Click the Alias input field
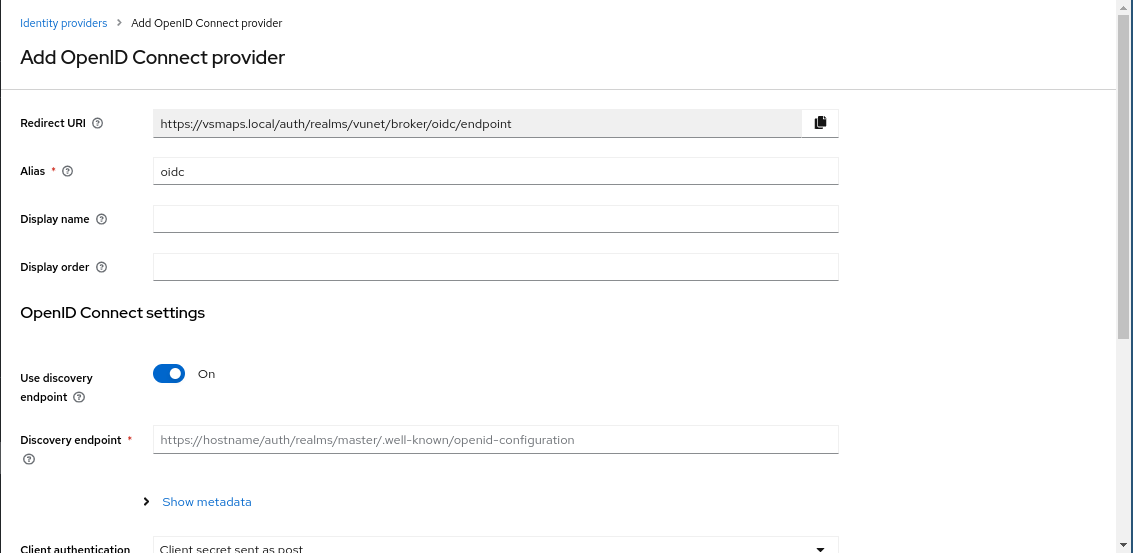 (x=495, y=171)
